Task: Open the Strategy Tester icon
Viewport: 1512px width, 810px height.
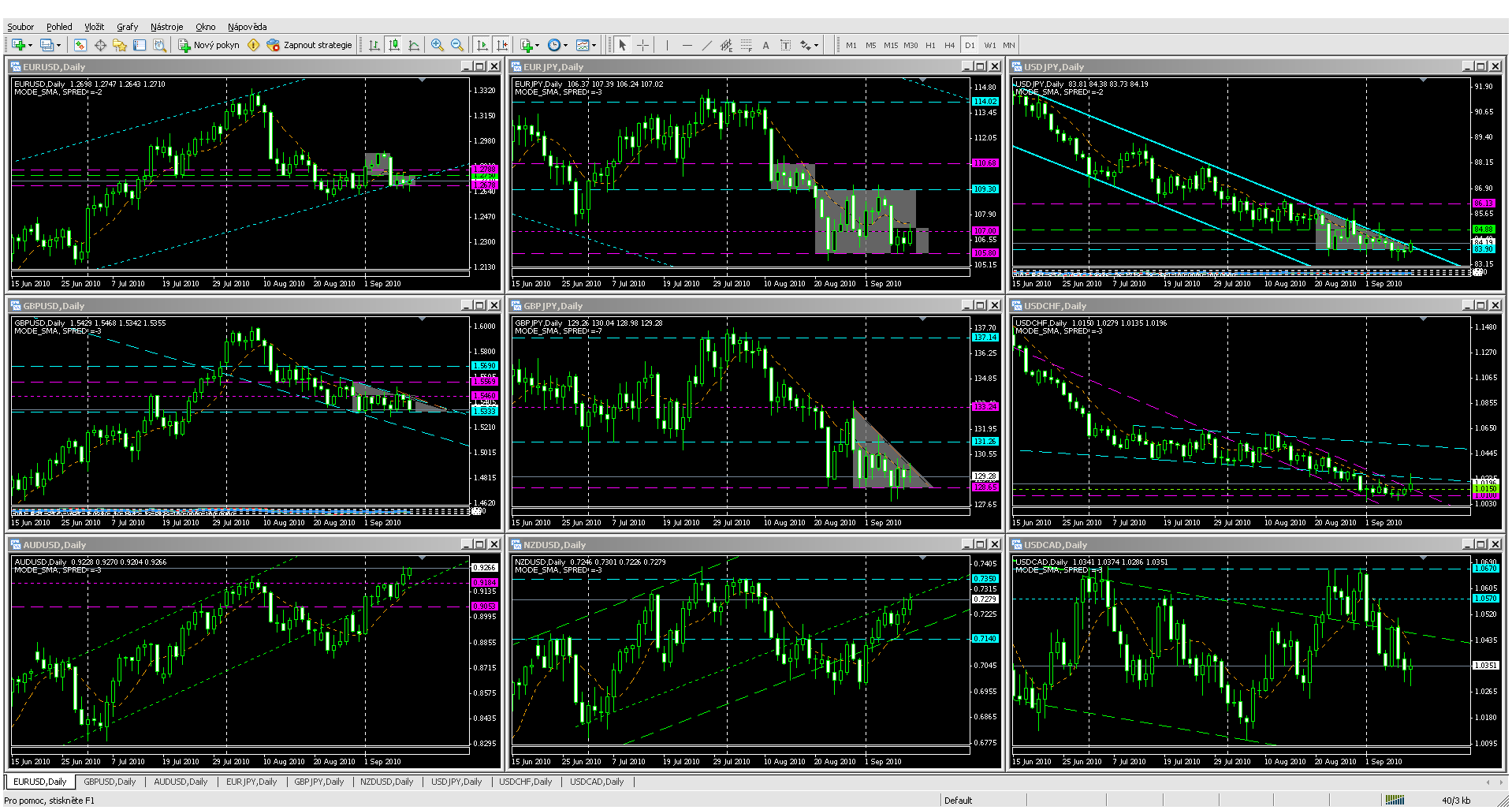Action: (x=159, y=45)
